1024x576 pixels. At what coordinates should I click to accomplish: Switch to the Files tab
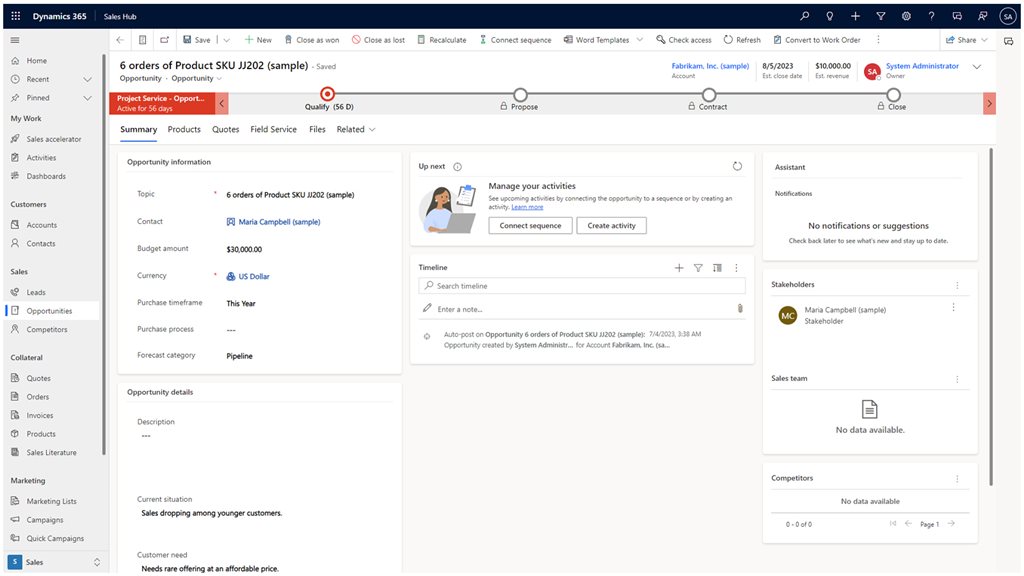click(x=317, y=129)
